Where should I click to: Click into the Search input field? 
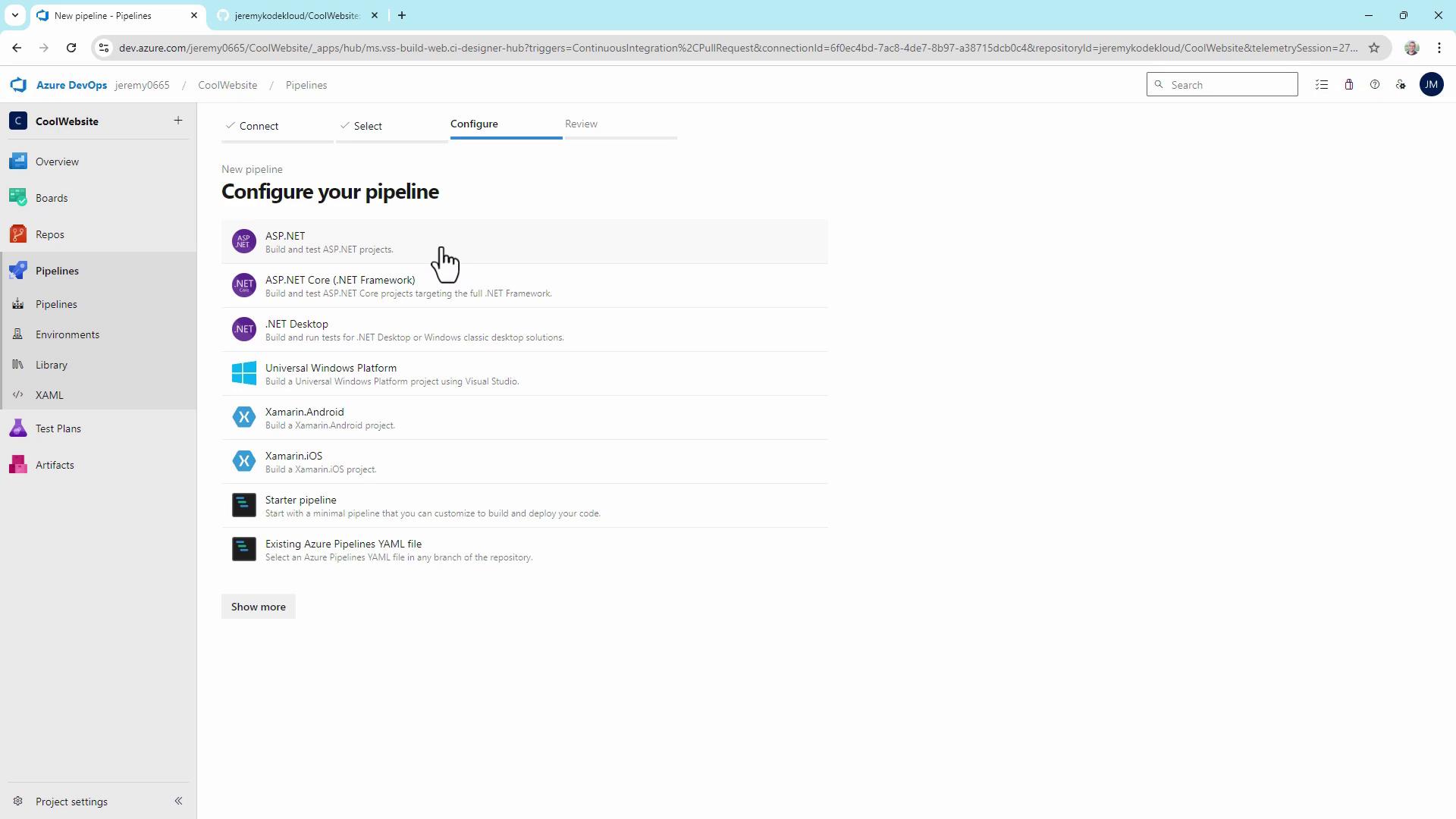tap(1222, 84)
